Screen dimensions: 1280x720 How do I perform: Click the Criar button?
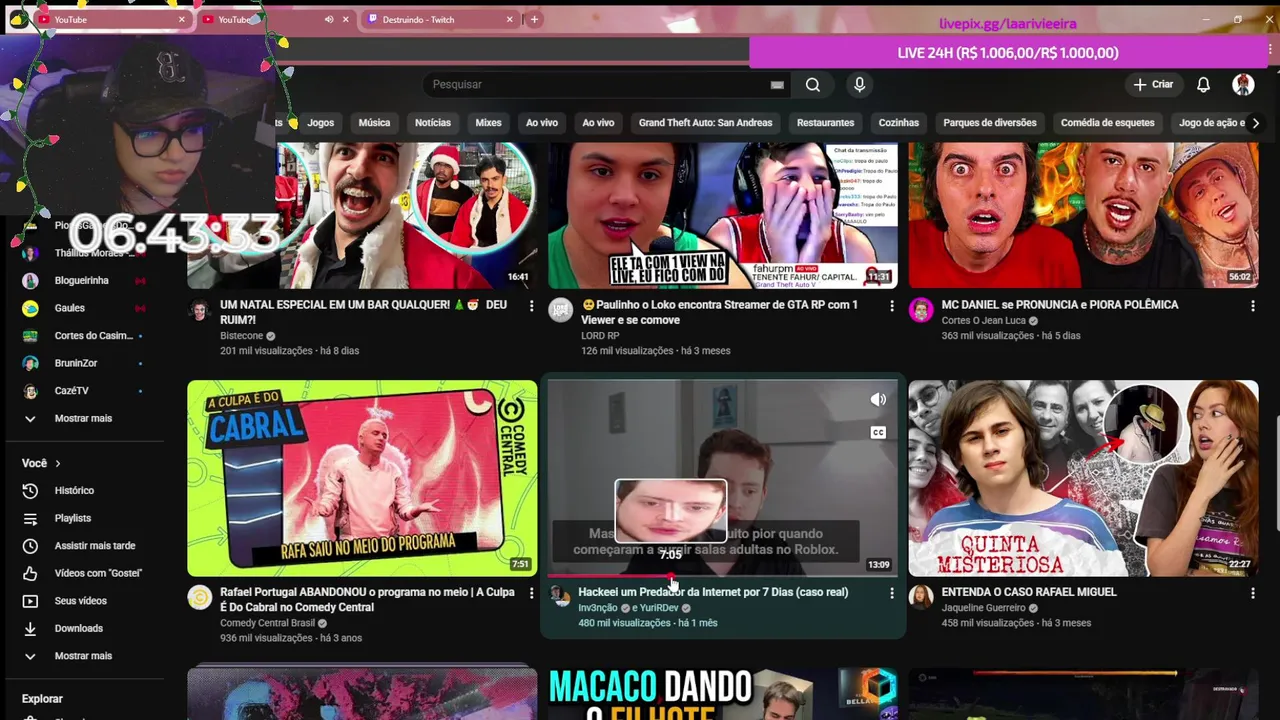pos(1153,85)
